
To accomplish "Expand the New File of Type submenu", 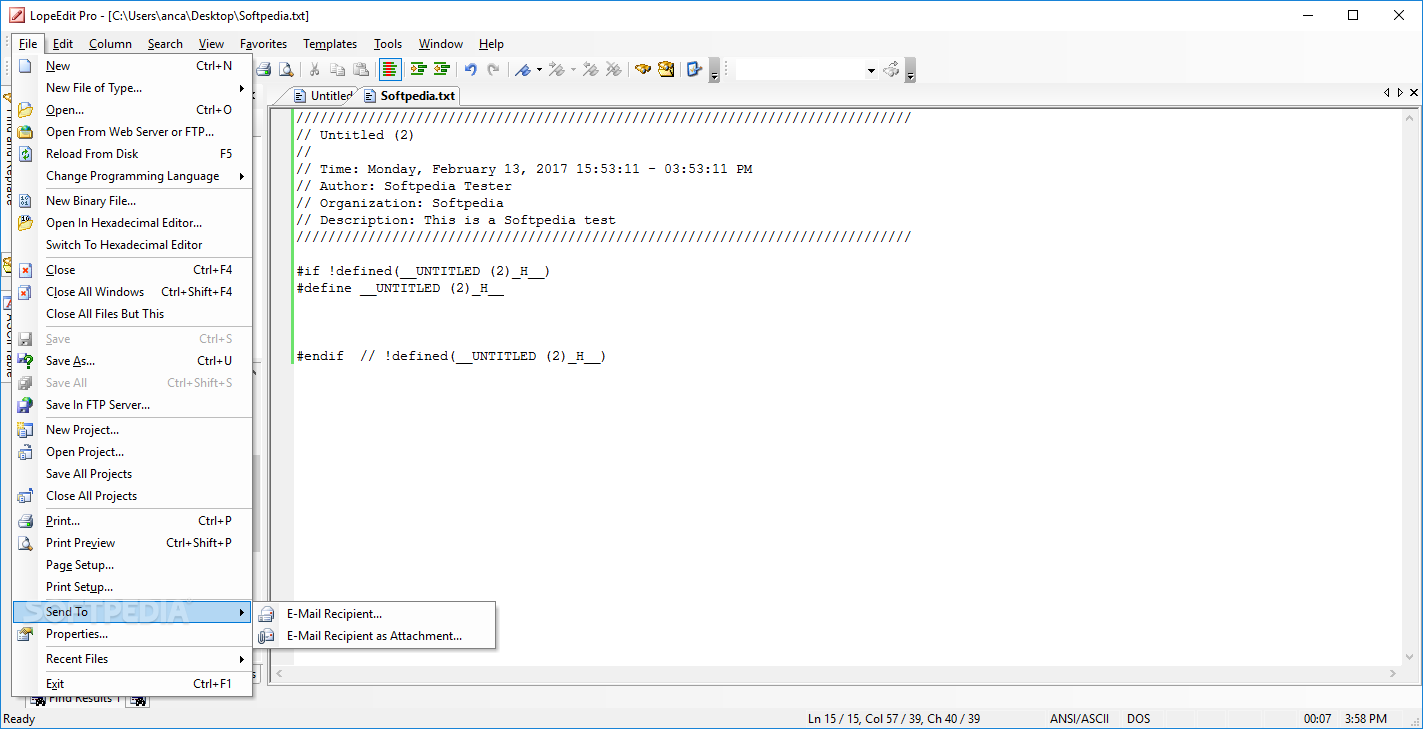I will point(132,88).
